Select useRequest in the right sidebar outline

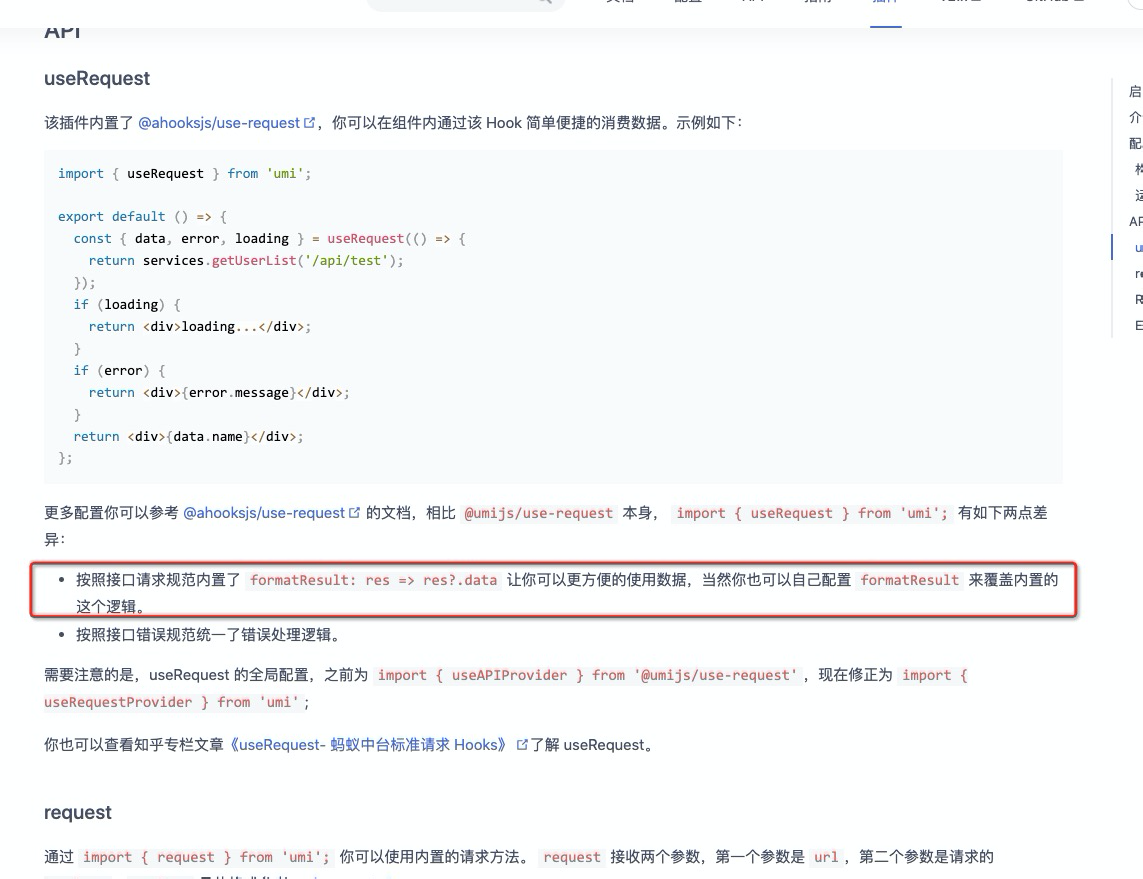[1137, 247]
